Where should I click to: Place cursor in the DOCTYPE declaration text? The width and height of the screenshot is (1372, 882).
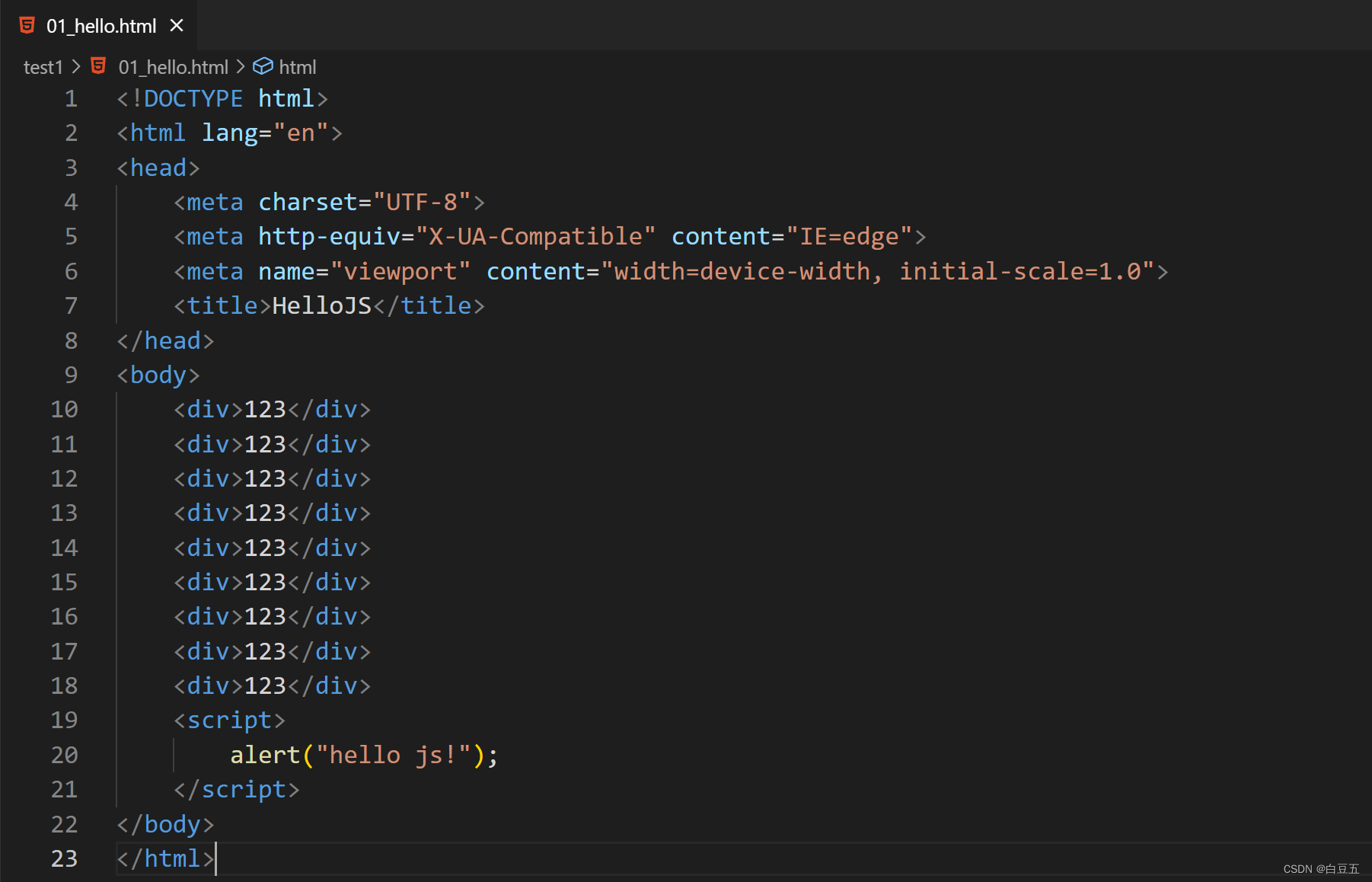tap(222, 98)
